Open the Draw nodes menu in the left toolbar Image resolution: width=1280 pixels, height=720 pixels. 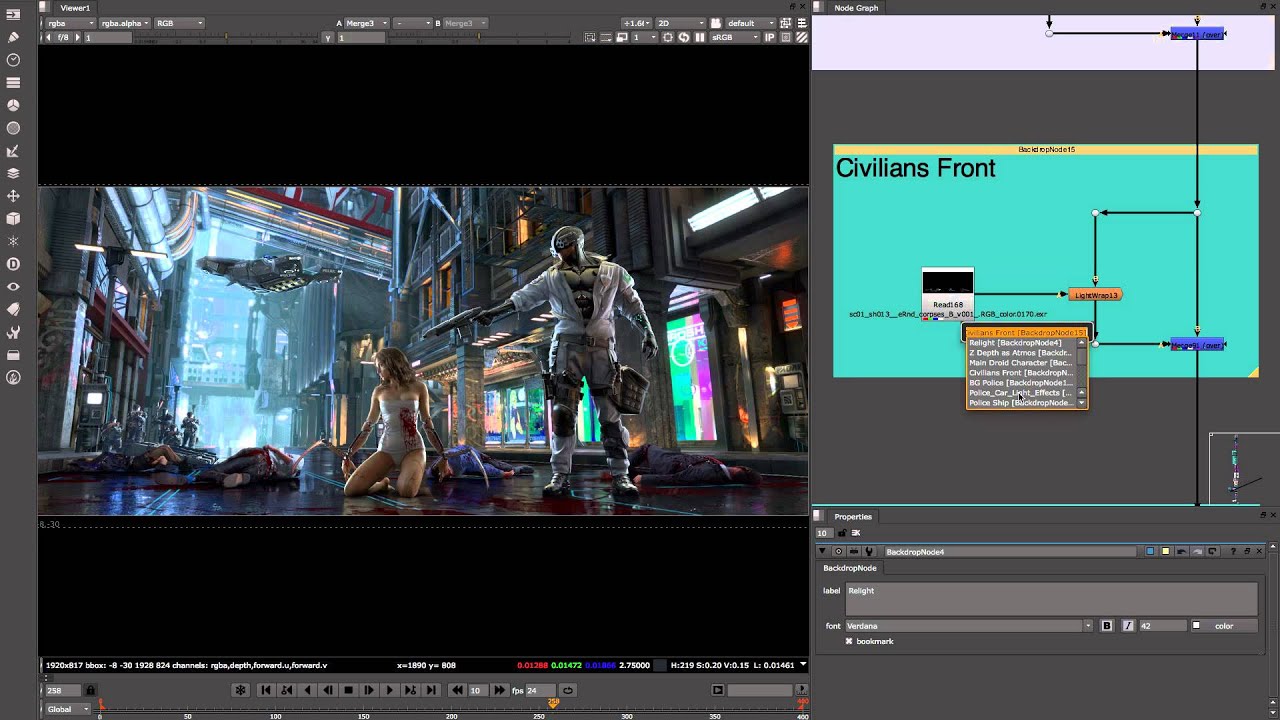point(13,37)
